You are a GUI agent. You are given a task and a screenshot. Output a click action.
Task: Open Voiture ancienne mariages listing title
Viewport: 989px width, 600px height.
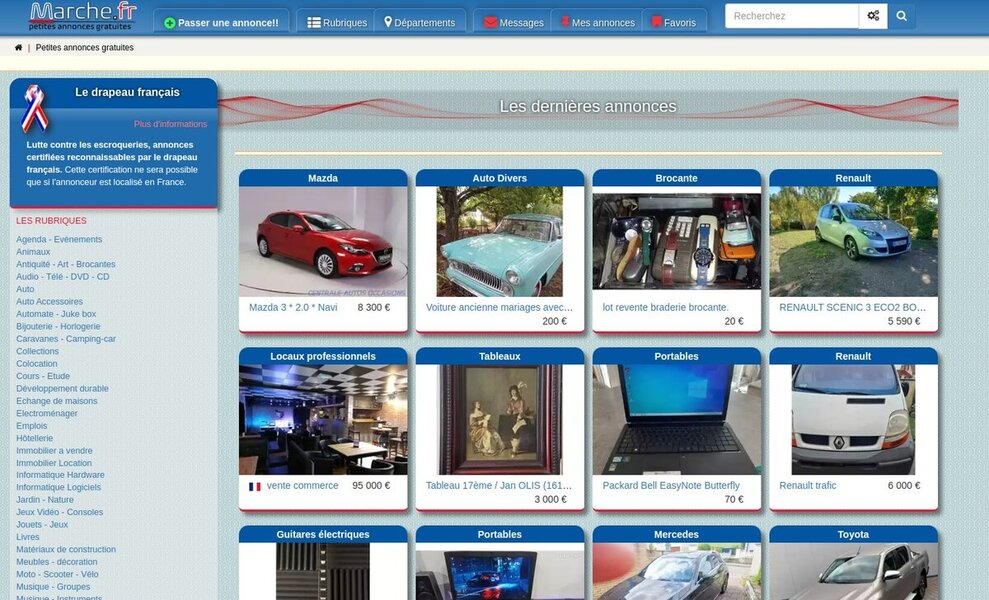499,307
